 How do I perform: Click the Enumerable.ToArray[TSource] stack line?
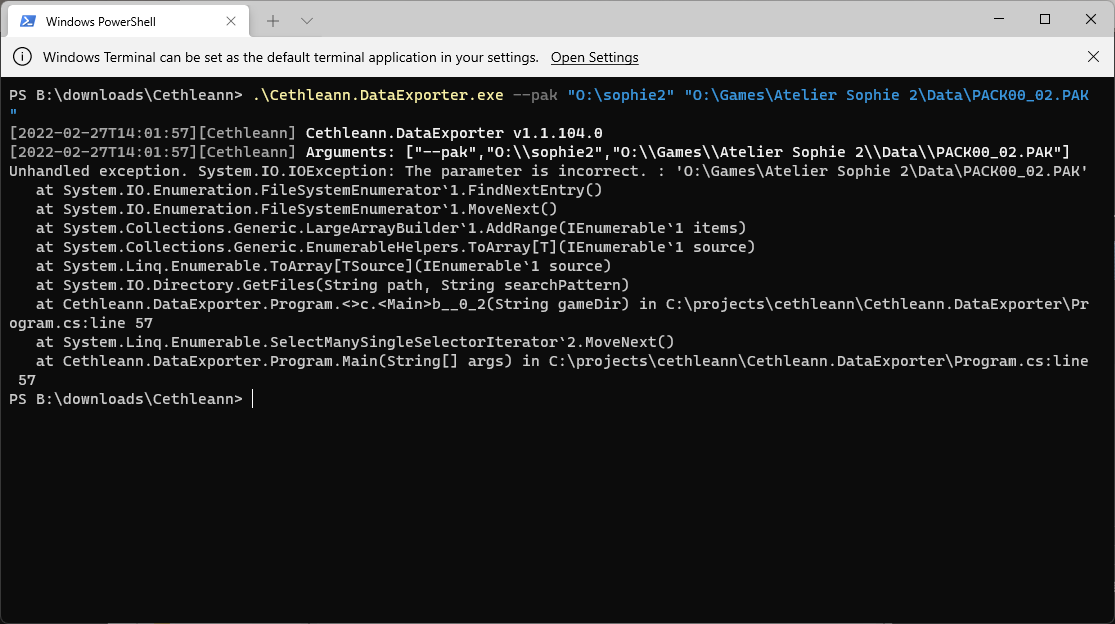click(x=324, y=266)
